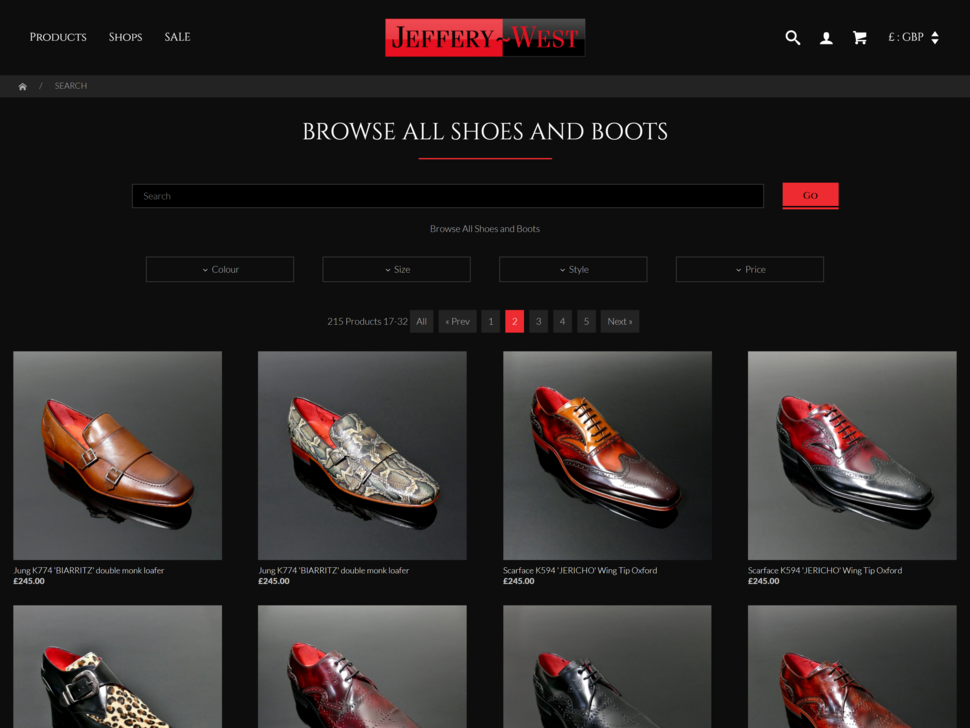Go to the Next page
970x728 pixels.
(620, 321)
